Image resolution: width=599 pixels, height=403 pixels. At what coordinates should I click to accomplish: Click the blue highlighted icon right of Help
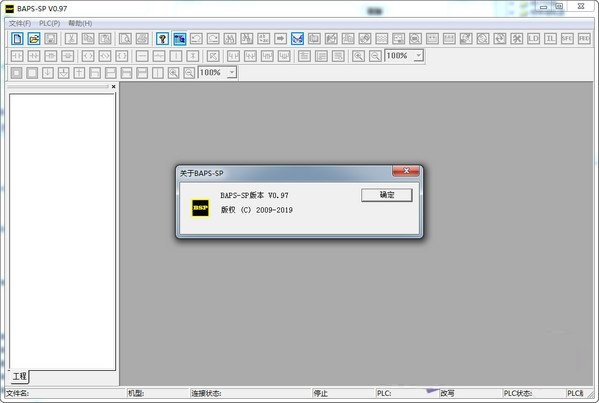(179, 39)
